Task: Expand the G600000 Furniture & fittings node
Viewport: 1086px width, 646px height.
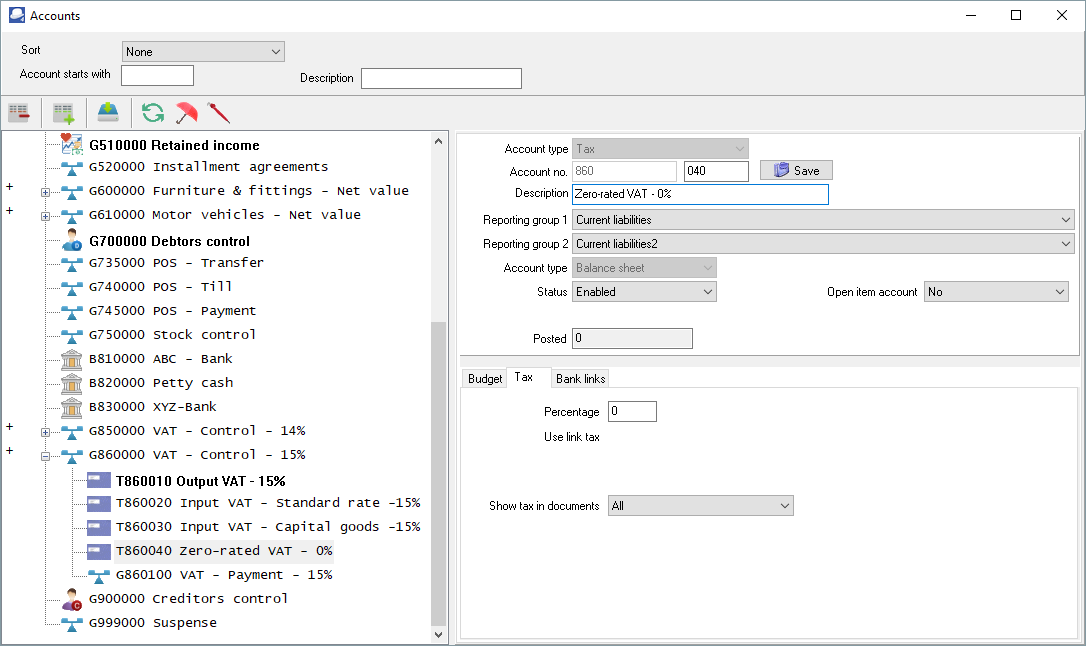Action: (45, 192)
